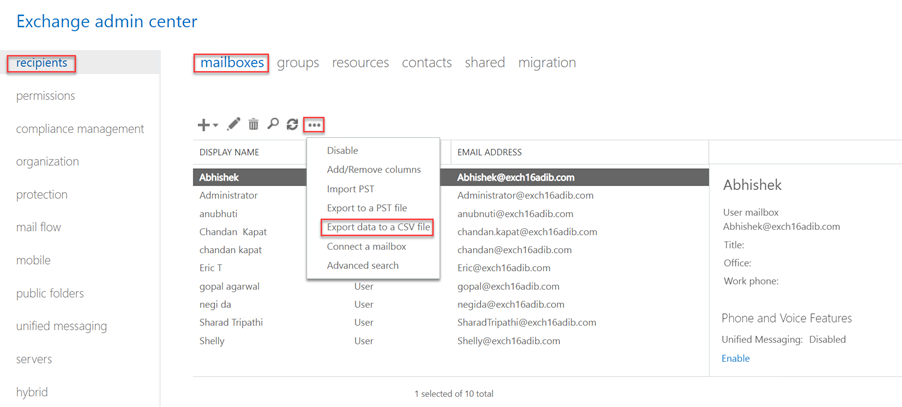
Task: Click email Administrator@exch16adib.com in the list
Action: click(525, 195)
